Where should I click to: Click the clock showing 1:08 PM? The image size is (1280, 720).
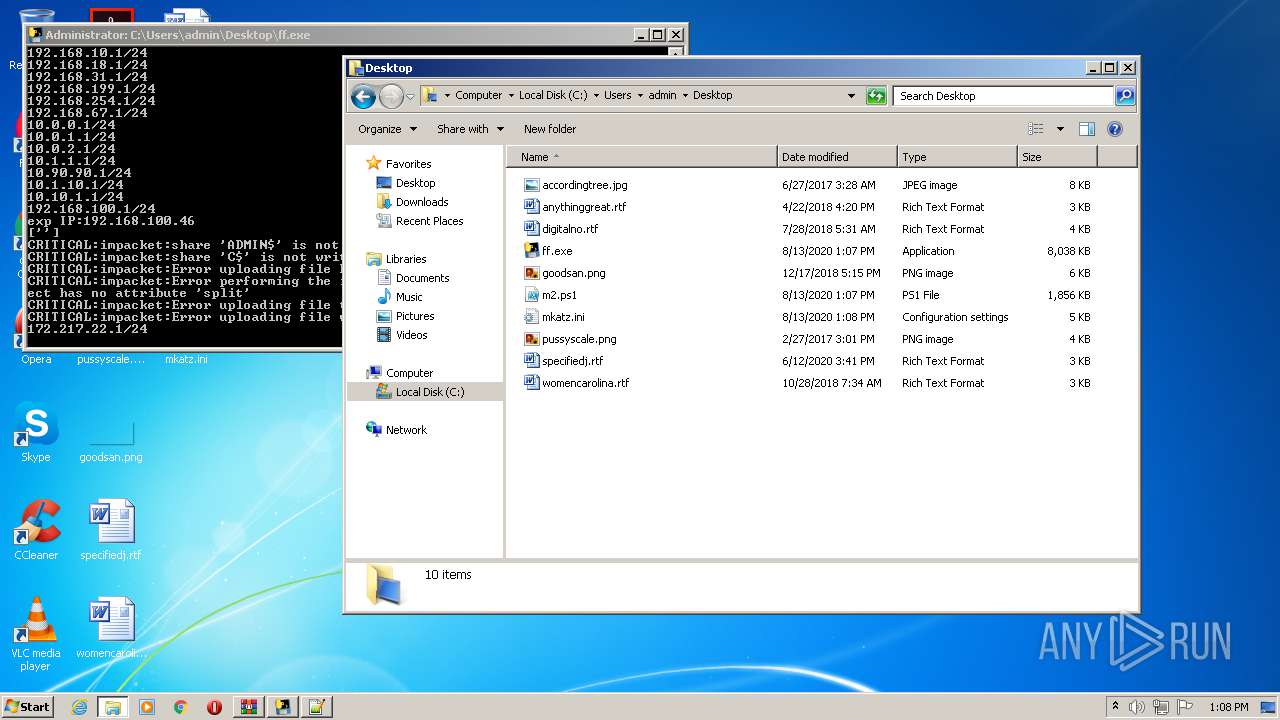1228,707
